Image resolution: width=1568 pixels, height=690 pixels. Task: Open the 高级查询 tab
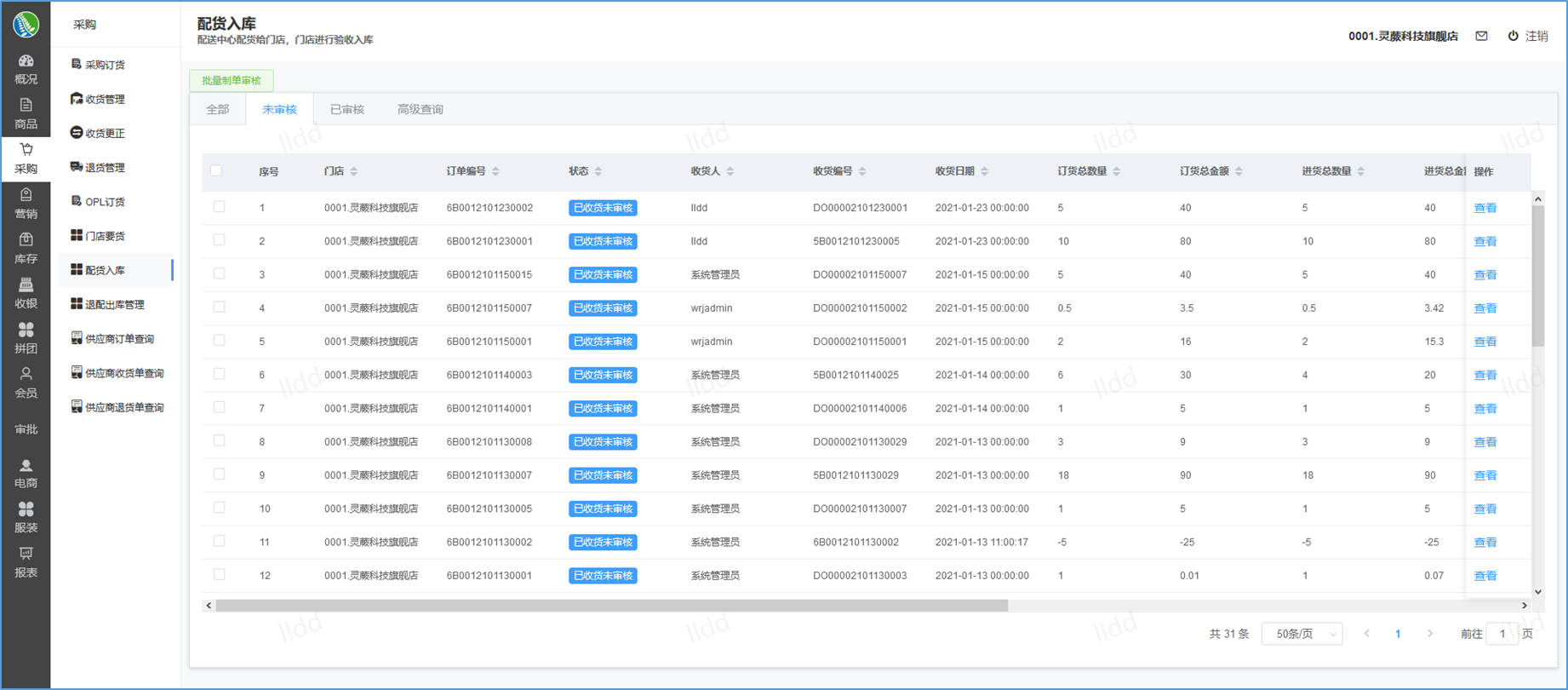(420, 109)
